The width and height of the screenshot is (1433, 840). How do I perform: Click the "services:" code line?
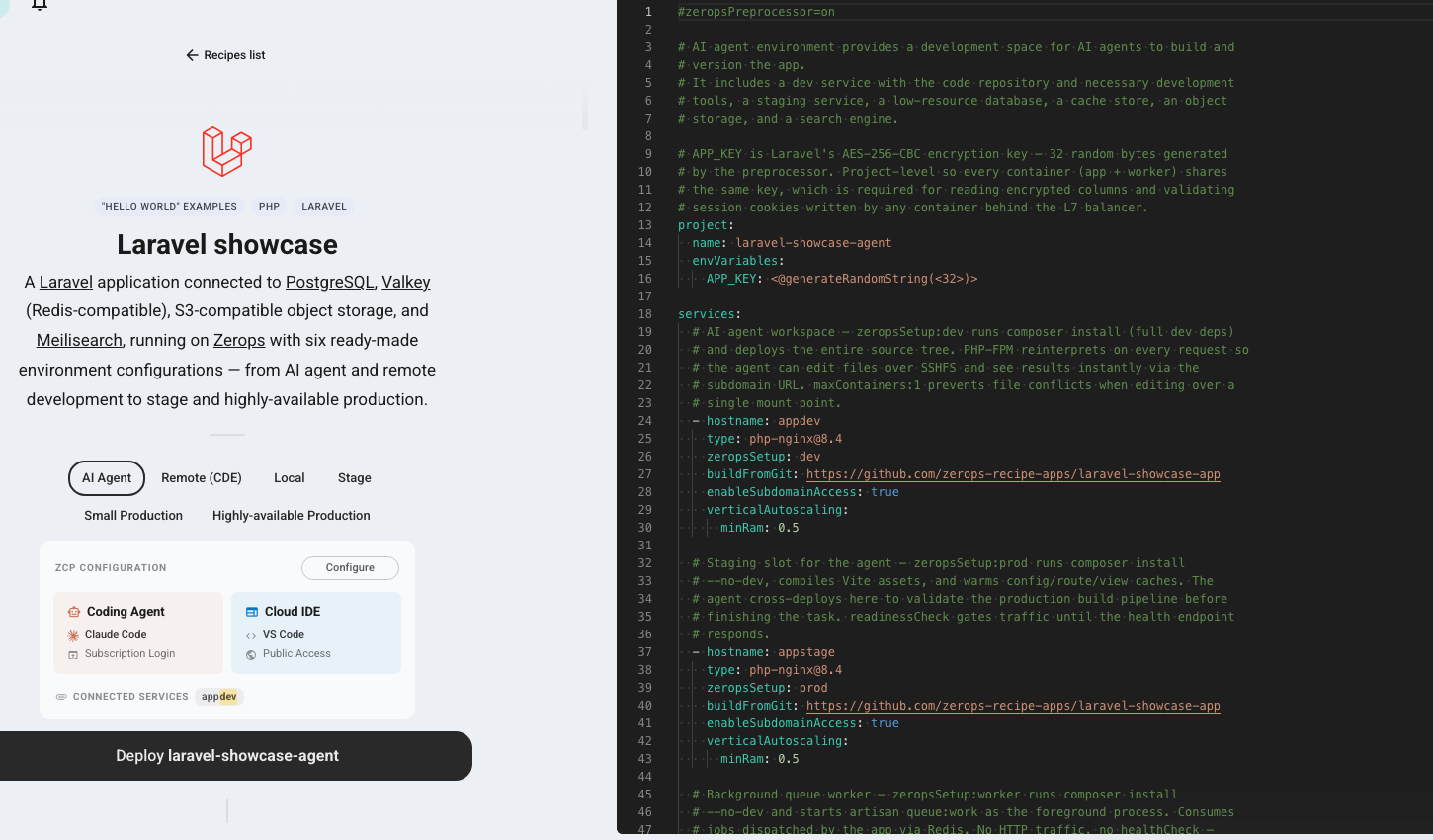coord(710,314)
